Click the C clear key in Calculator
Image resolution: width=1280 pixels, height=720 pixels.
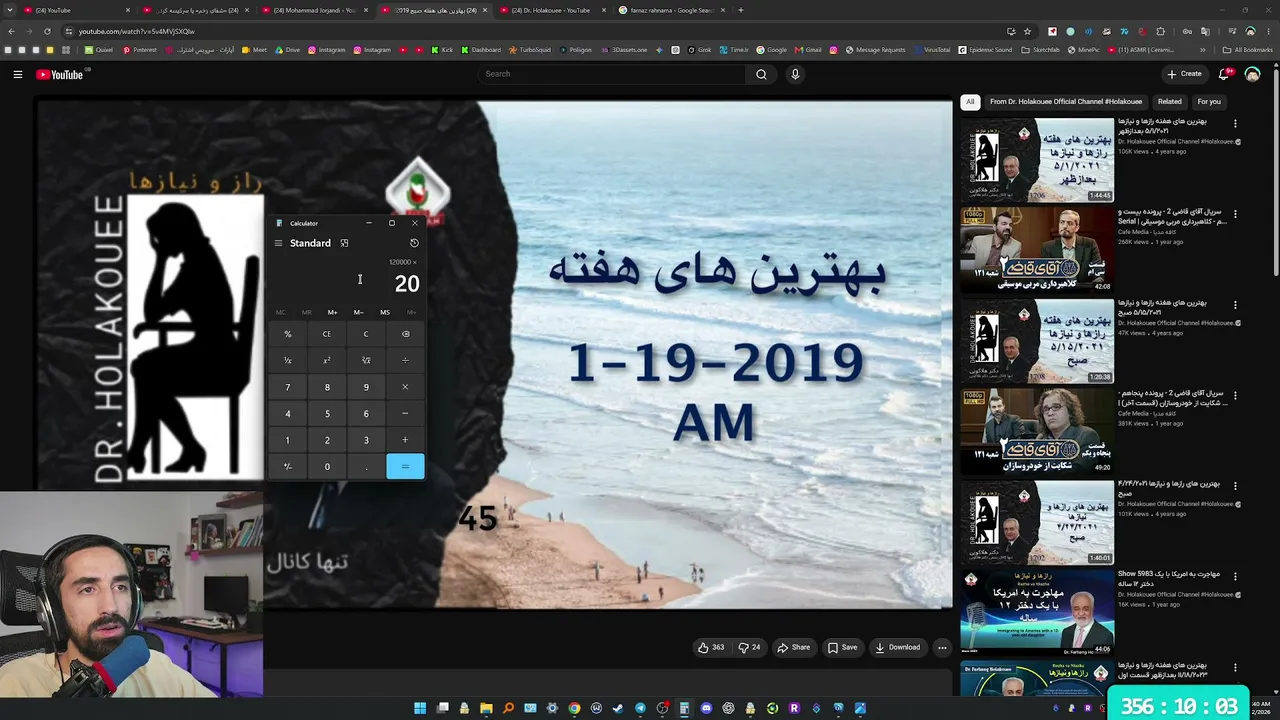coord(366,334)
